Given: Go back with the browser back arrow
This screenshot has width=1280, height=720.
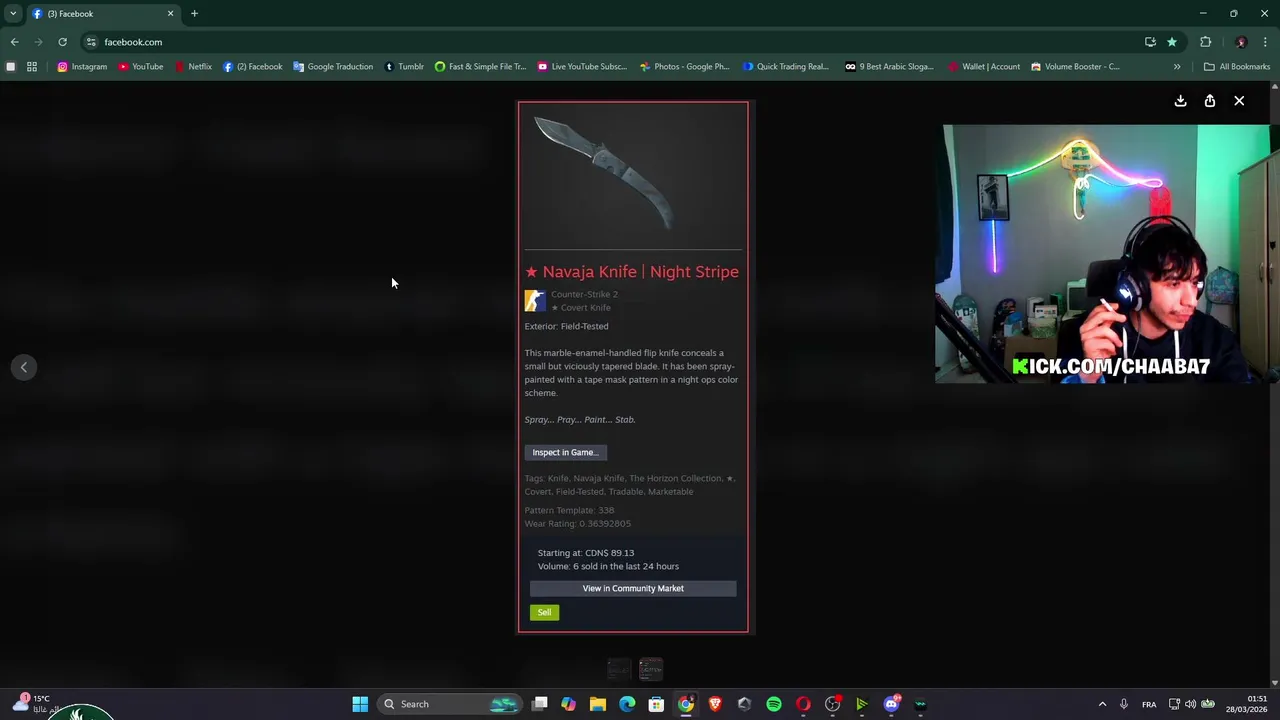Looking at the screenshot, I should tap(14, 42).
